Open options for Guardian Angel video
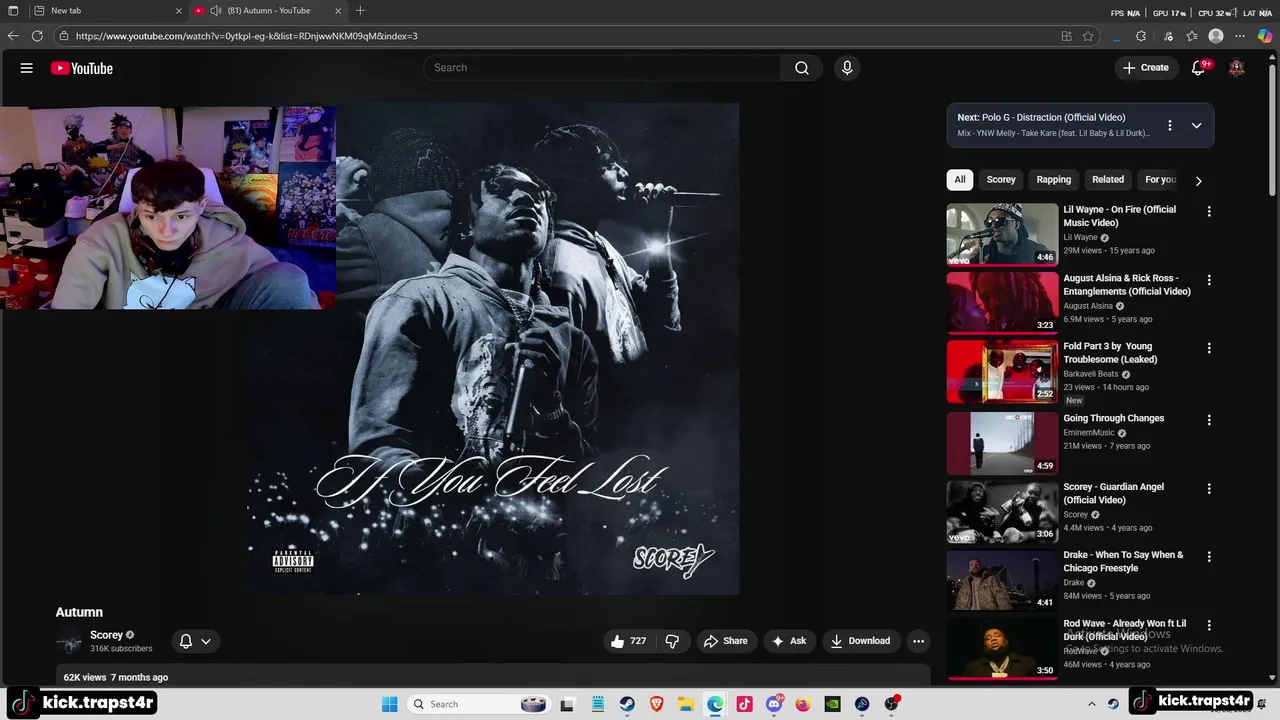This screenshot has width=1280, height=720. (1209, 489)
